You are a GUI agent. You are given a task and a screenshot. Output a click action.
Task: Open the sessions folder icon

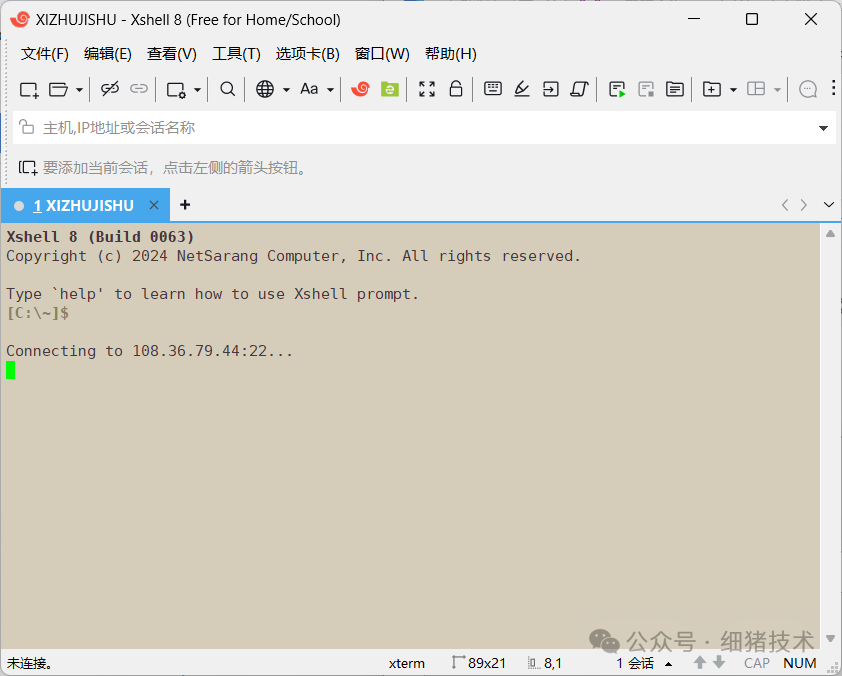tap(58, 89)
